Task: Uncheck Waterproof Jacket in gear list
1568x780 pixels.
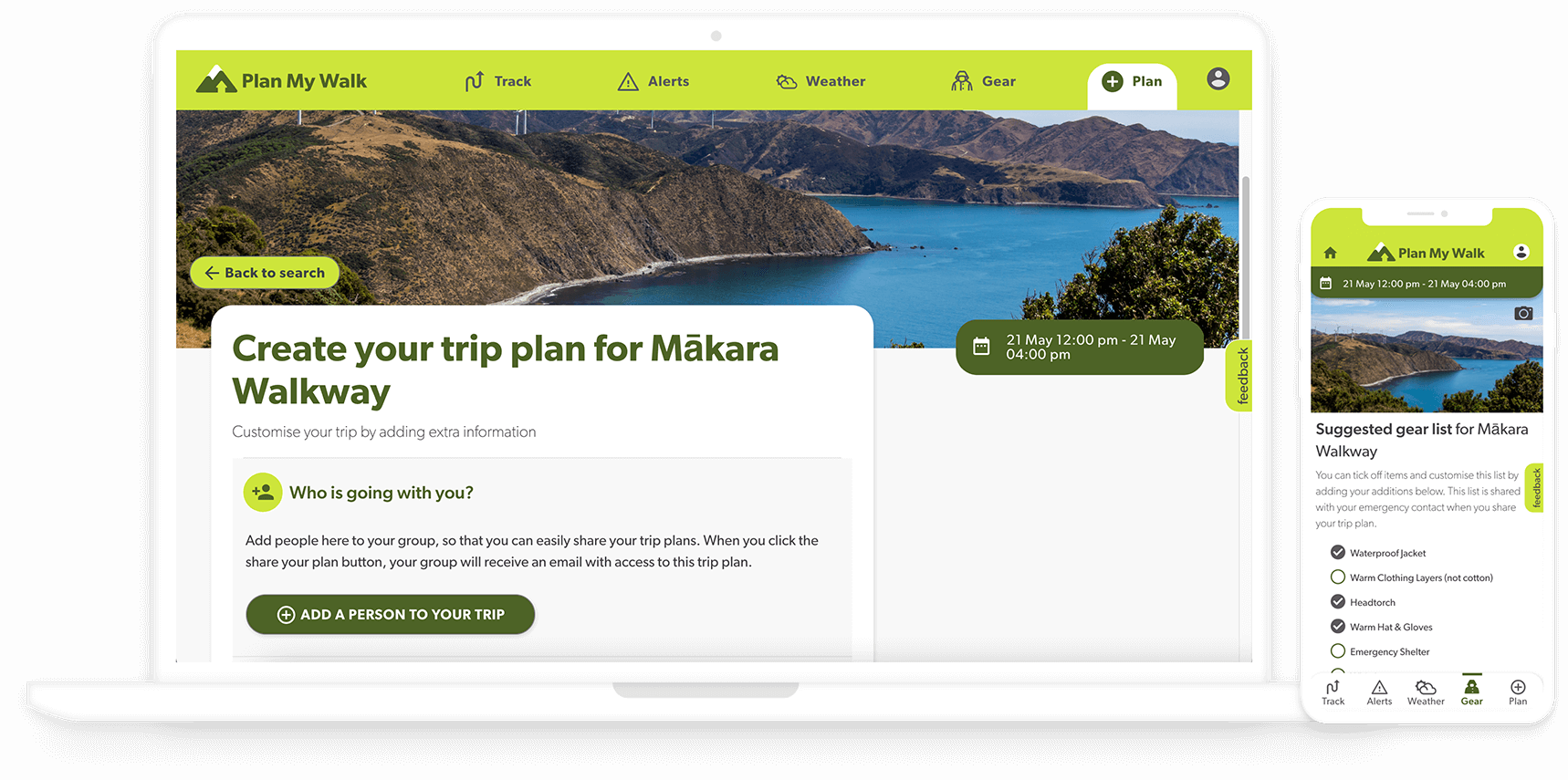Action: [1338, 552]
